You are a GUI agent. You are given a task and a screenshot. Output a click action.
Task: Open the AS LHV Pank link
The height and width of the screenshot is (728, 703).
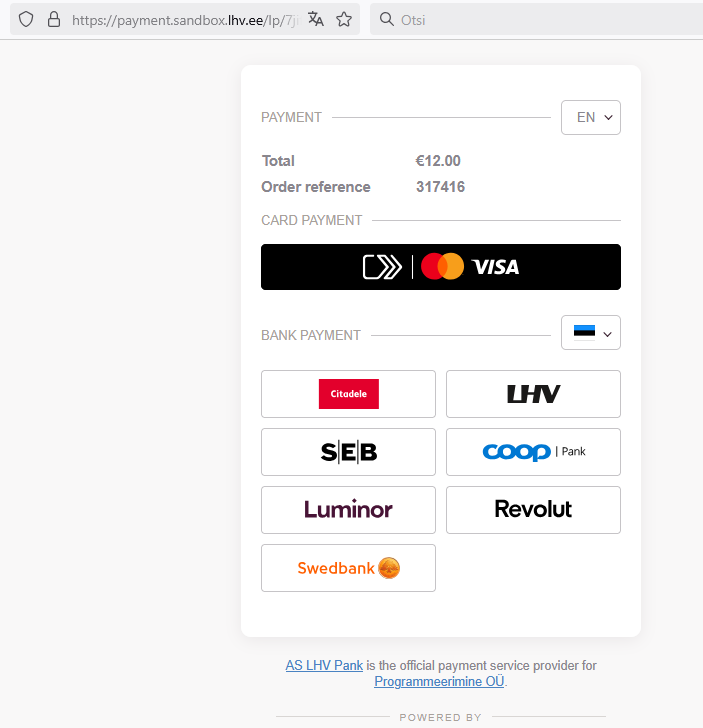tap(324, 665)
